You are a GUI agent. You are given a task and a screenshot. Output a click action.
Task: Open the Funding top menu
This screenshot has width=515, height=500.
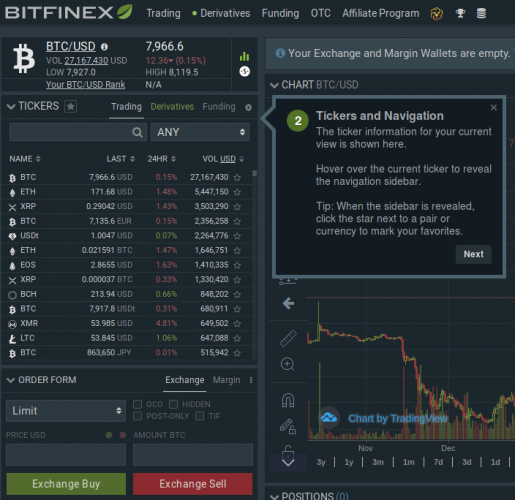(280, 13)
